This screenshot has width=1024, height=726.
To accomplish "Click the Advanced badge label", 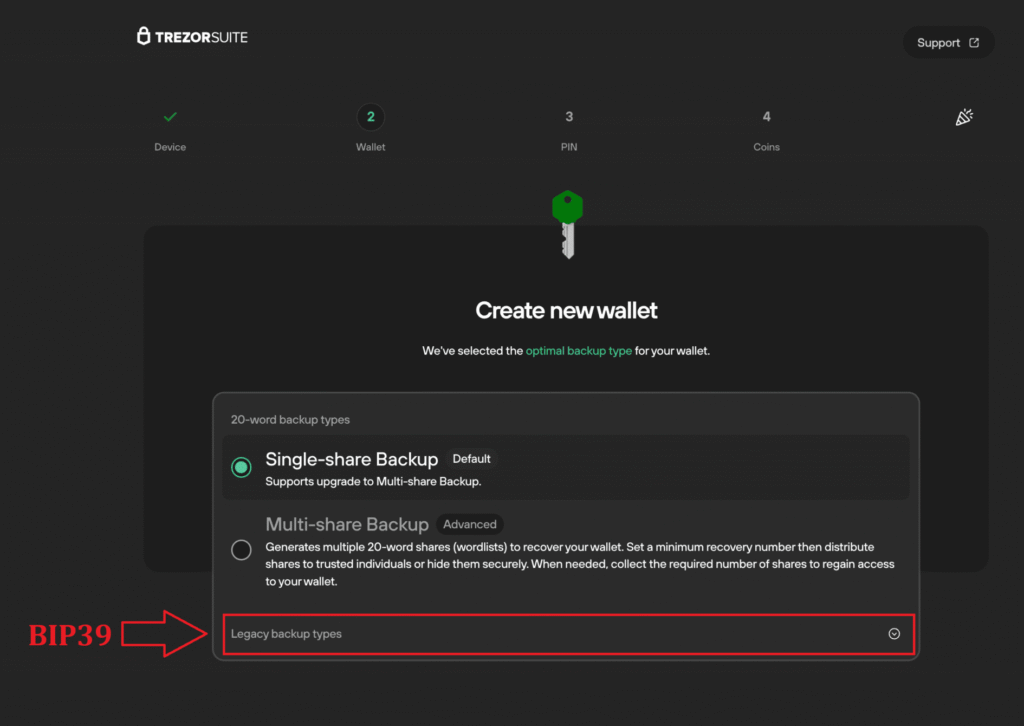I will pyautogui.click(x=470, y=524).
